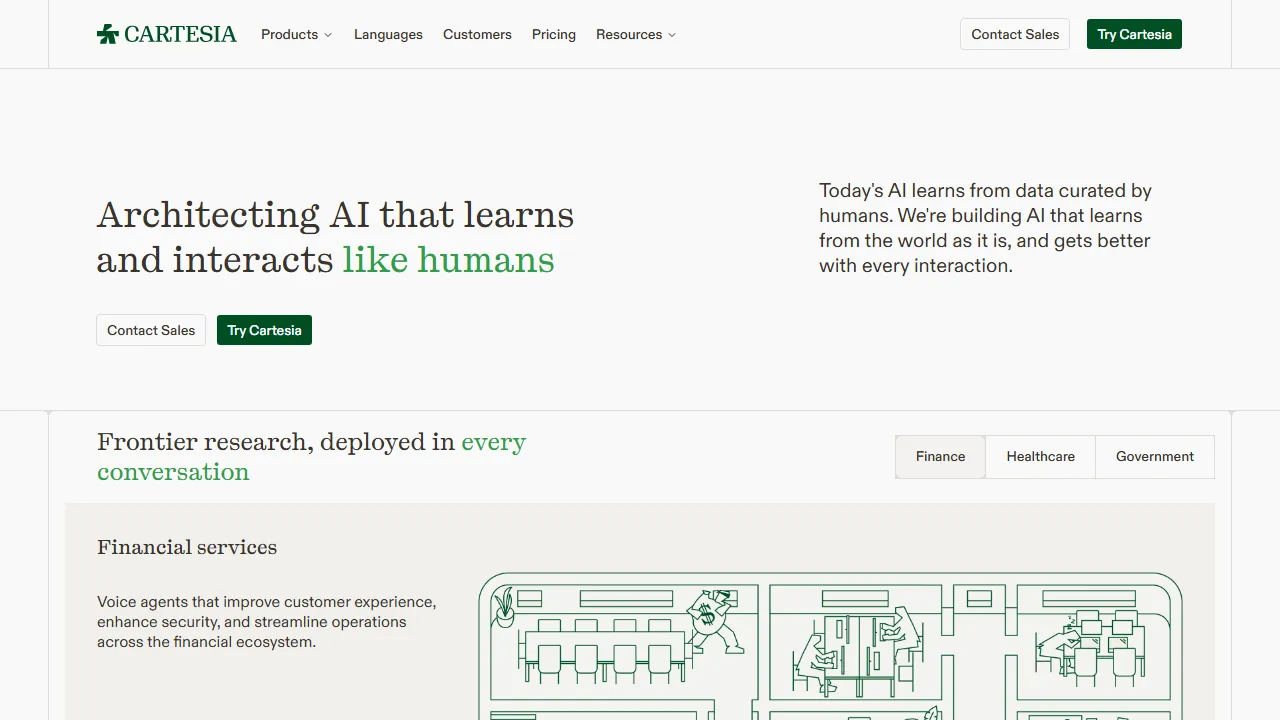Click the paragraph starting 'Voice agents that improve'
Screen dimensions: 1280x720
266,622
